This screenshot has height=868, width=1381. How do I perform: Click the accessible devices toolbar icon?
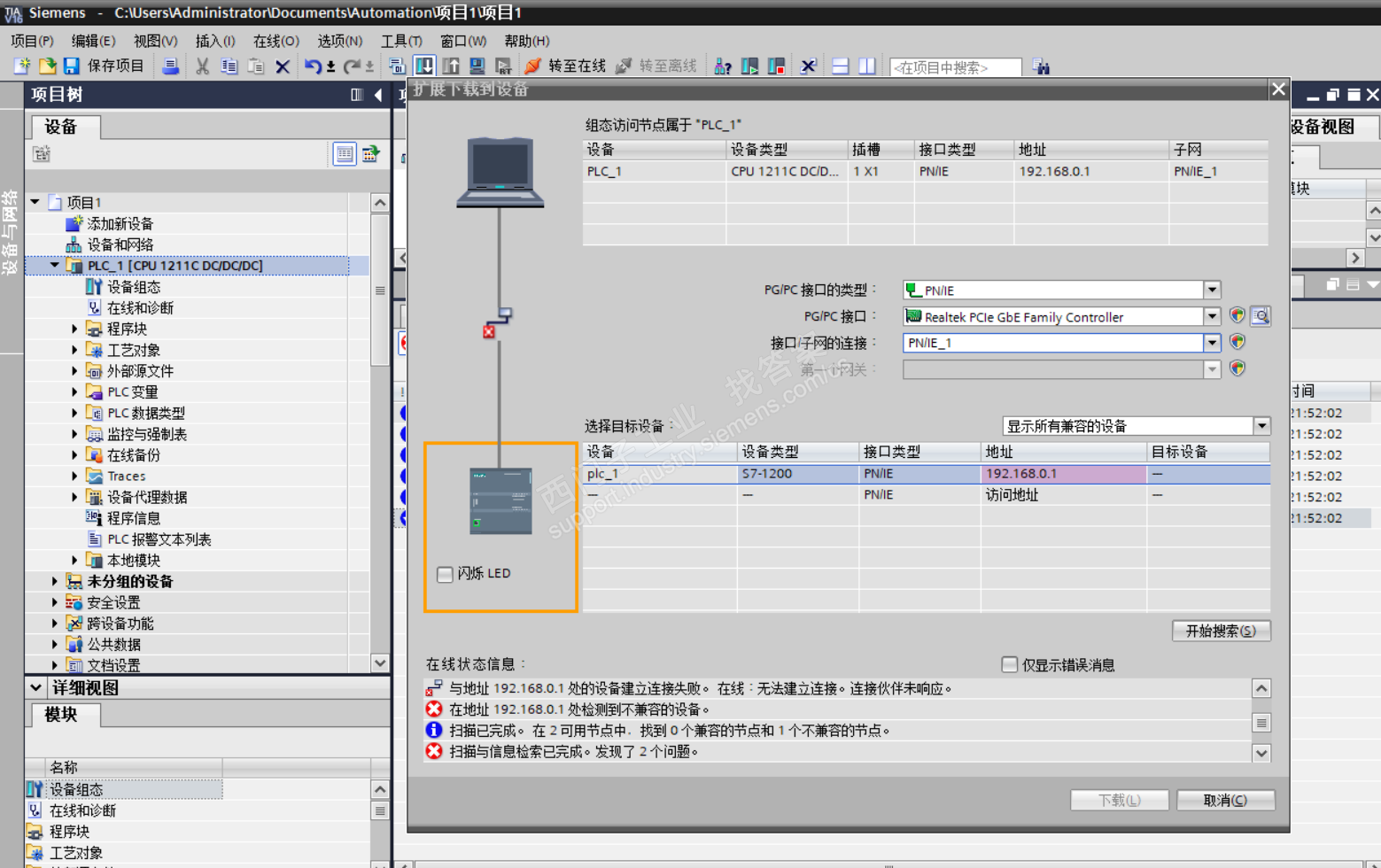pos(723,66)
